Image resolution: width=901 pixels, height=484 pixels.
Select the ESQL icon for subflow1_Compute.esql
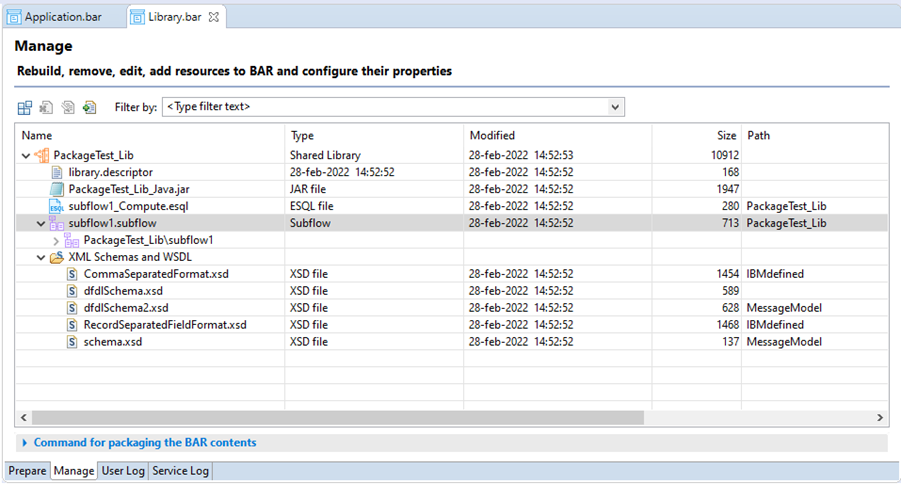point(56,206)
